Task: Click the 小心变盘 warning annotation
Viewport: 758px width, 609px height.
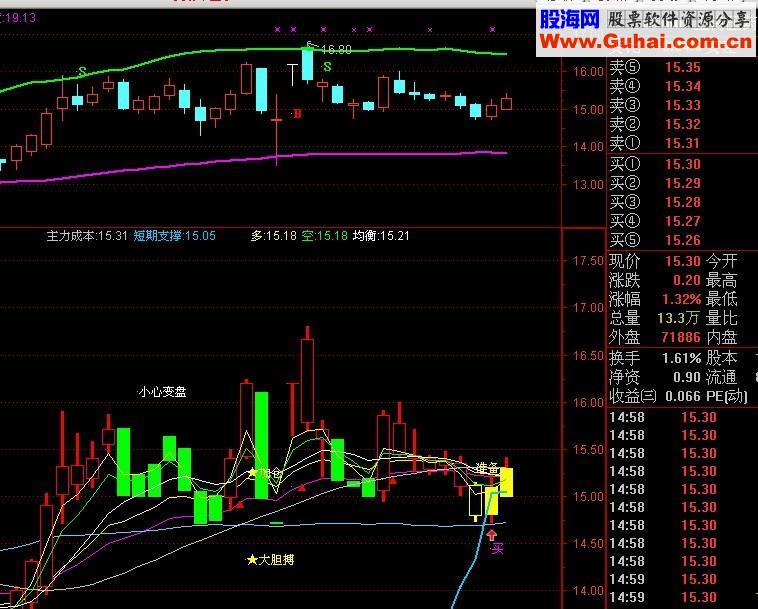Action: pyautogui.click(x=162, y=392)
